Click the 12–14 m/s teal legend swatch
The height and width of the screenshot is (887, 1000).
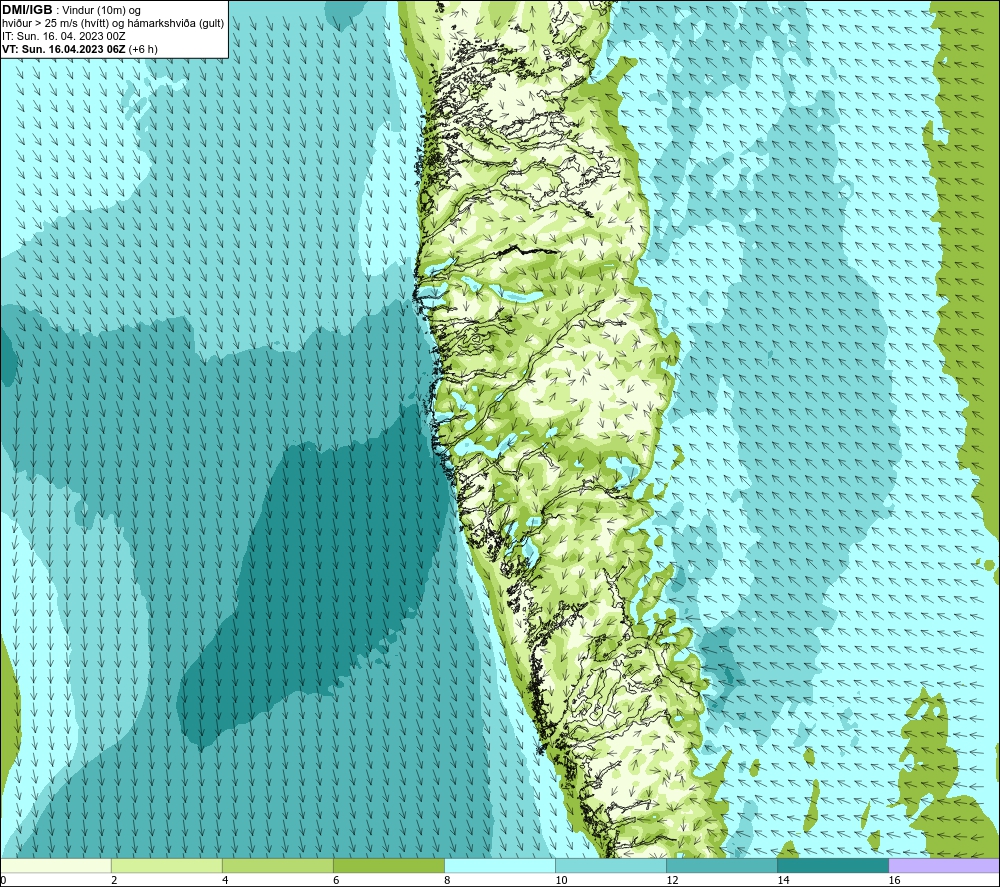[x=721, y=865]
